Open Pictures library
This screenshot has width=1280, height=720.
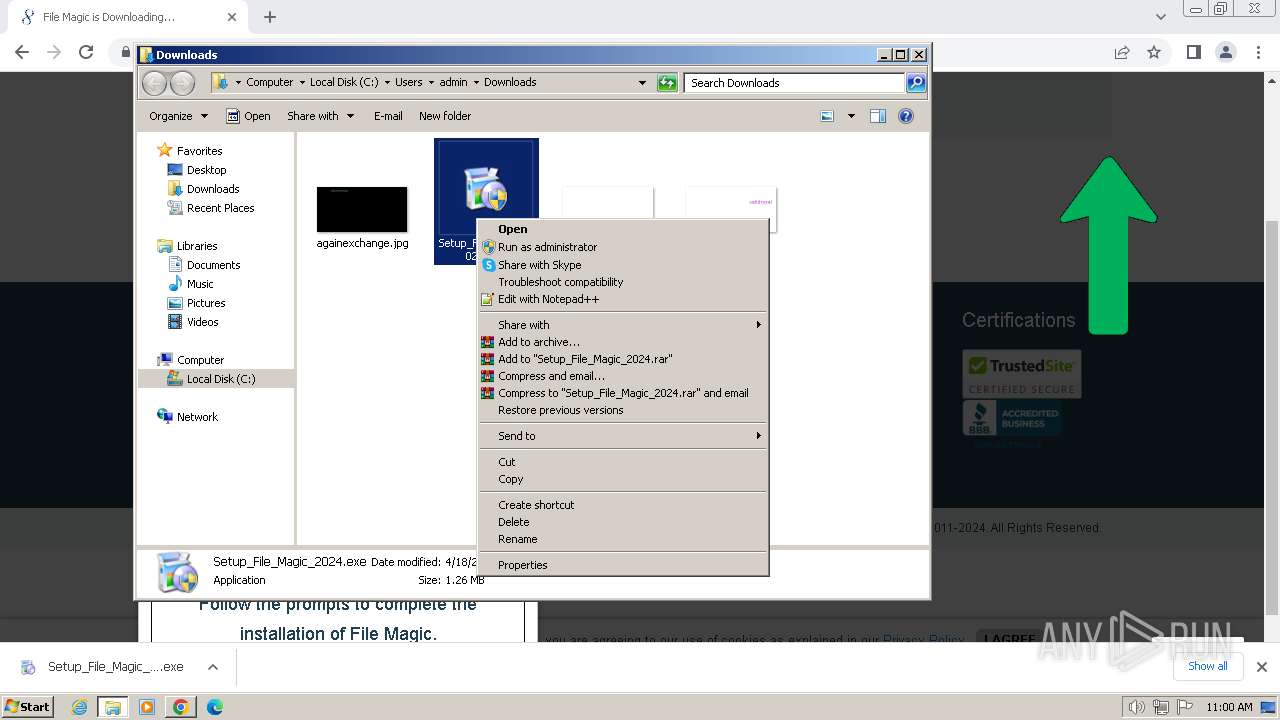[206, 303]
